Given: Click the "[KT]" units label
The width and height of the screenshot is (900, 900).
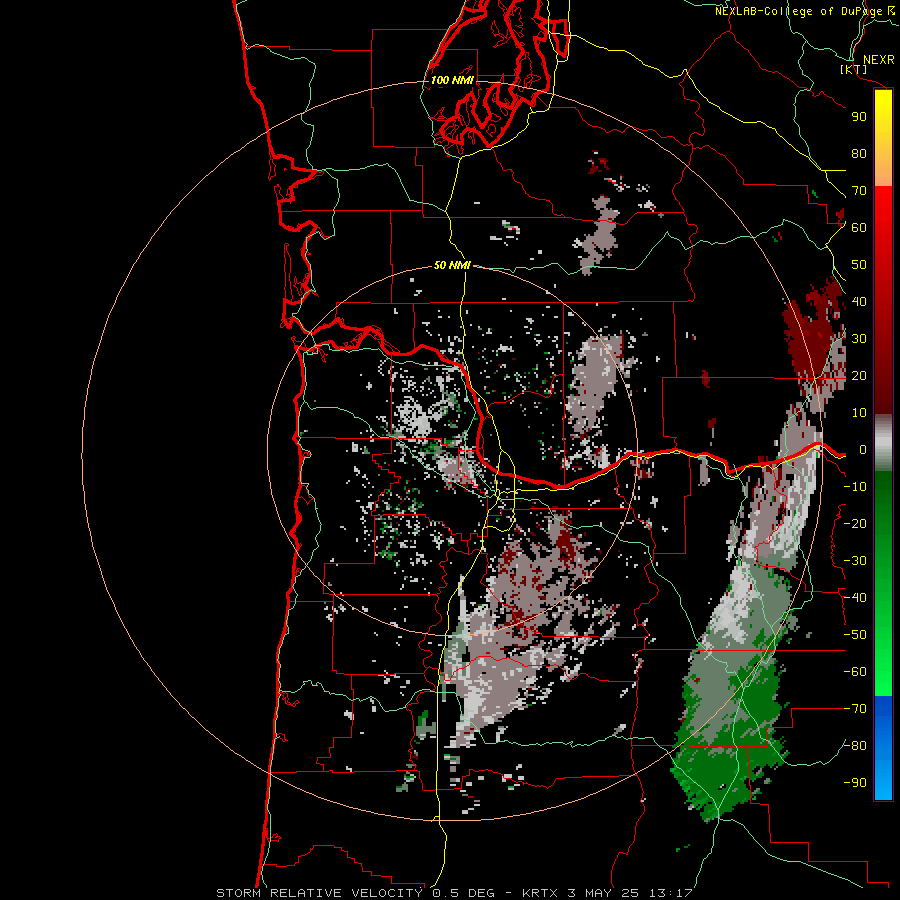Looking at the screenshot, I should pyautogui.click(x=854, y=69).
